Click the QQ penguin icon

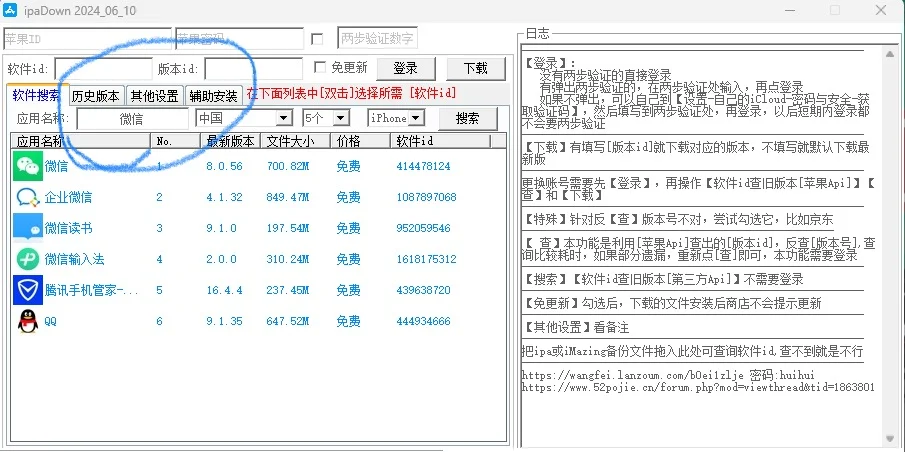[x=28, y=321]
